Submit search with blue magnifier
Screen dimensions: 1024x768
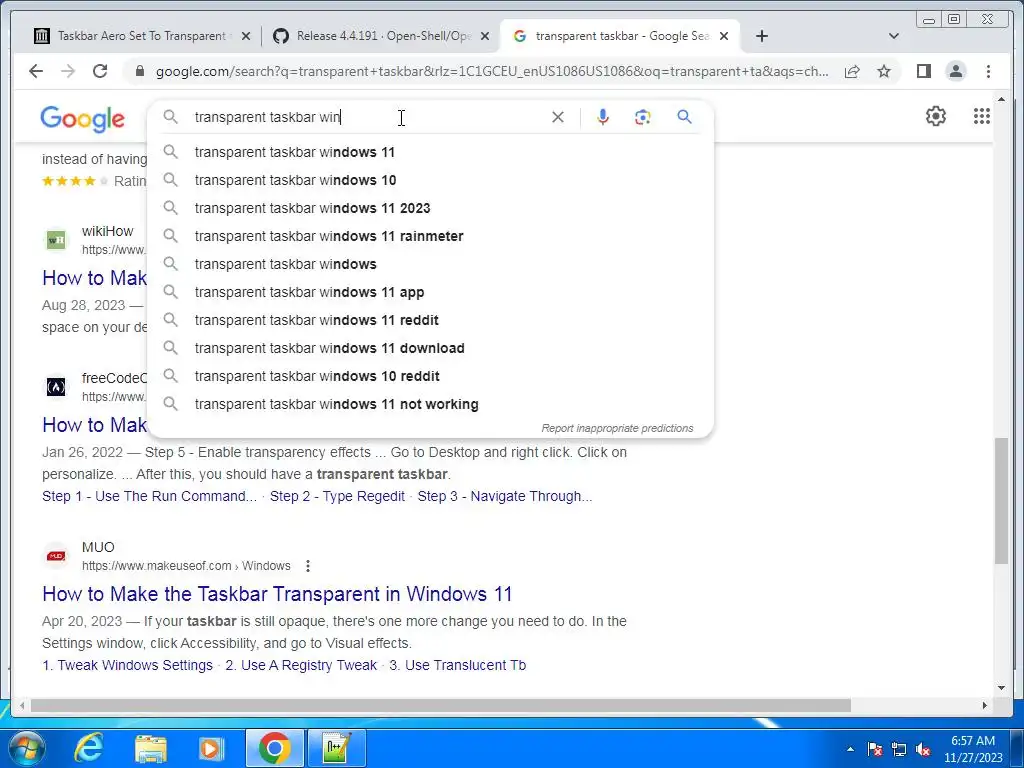coord(684,117)
